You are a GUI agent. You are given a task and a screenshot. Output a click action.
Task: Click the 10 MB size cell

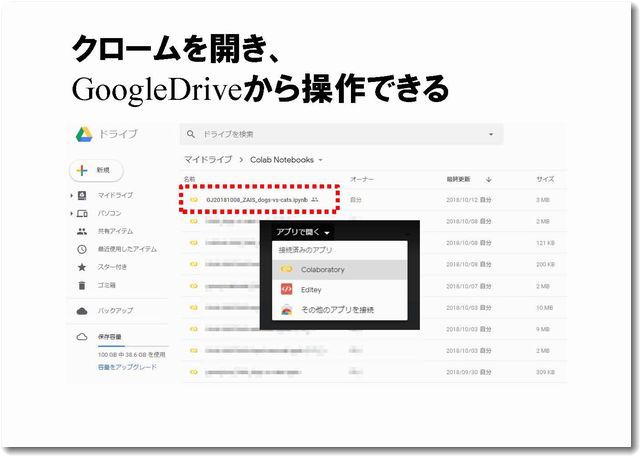pos(544,308)
